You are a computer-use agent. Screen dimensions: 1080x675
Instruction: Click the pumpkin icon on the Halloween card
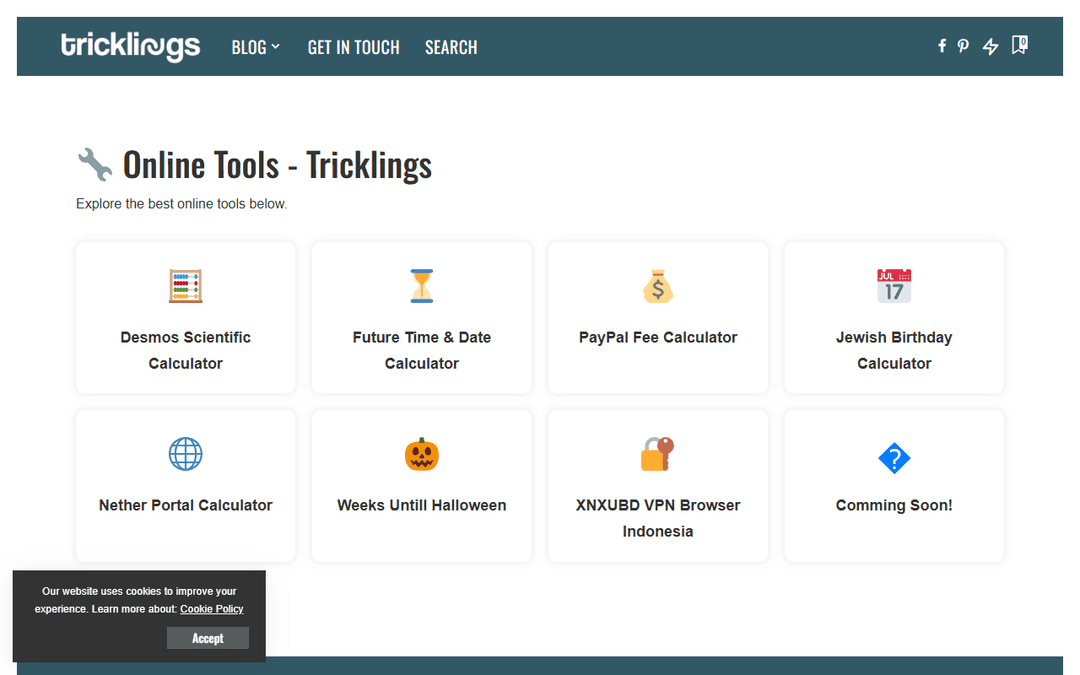click(422, 454)
